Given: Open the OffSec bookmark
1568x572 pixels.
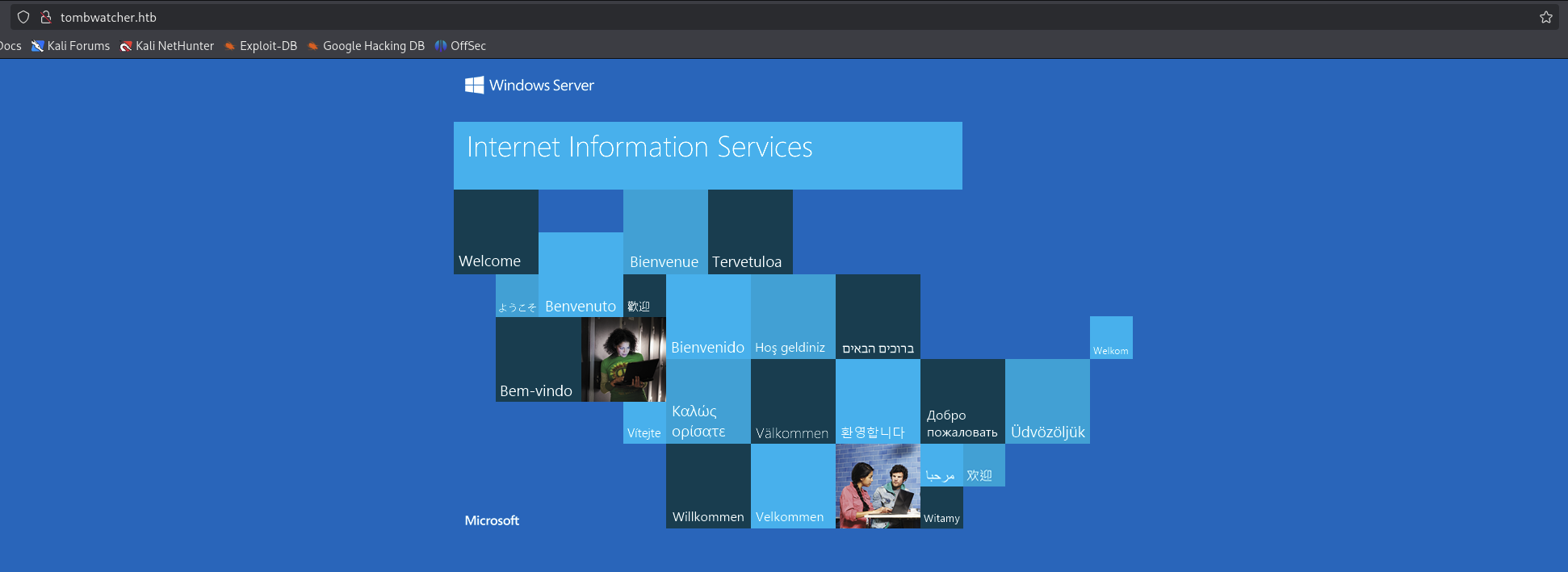Looking at the screenshot, I should point(460,46).
